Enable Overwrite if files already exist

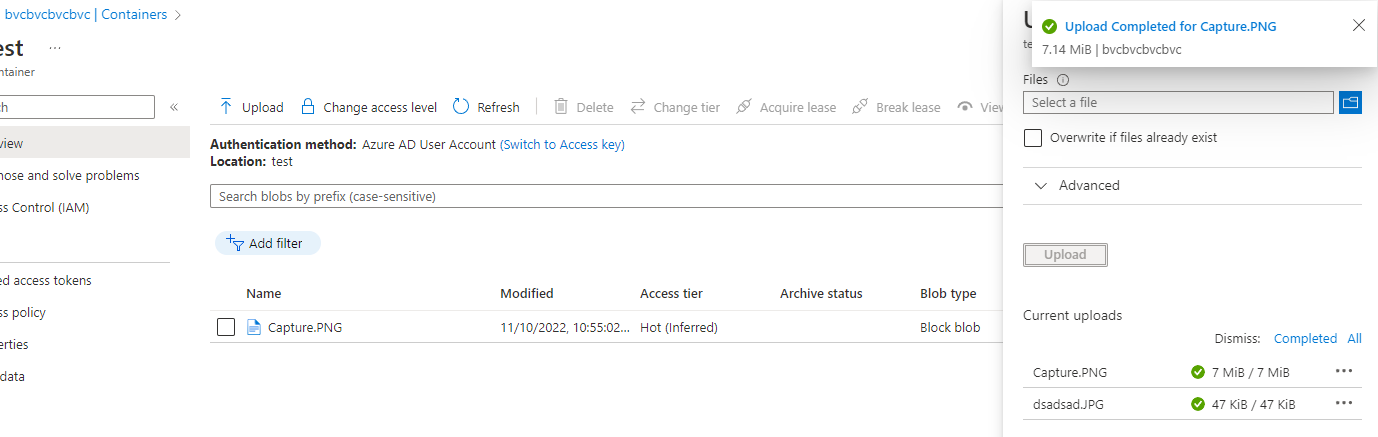pyautogui.click(x=1033, y=137)
